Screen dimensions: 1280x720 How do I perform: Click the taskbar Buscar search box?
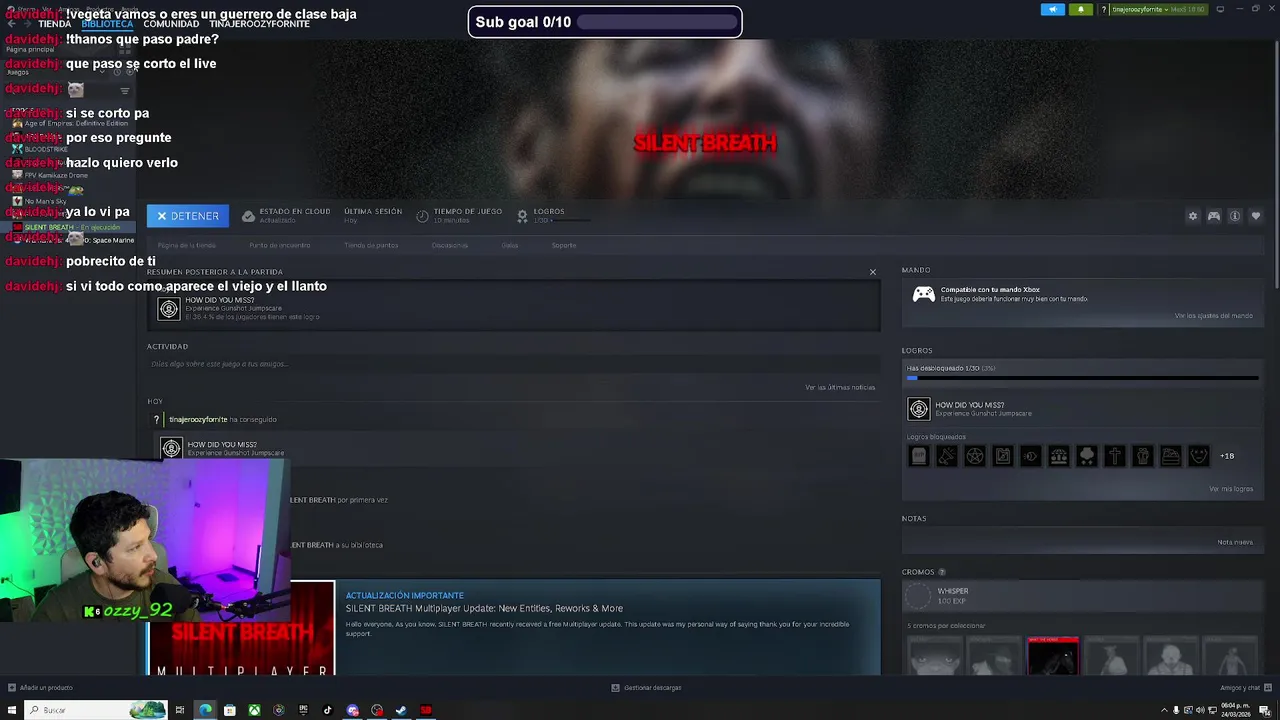click(96, 710)
